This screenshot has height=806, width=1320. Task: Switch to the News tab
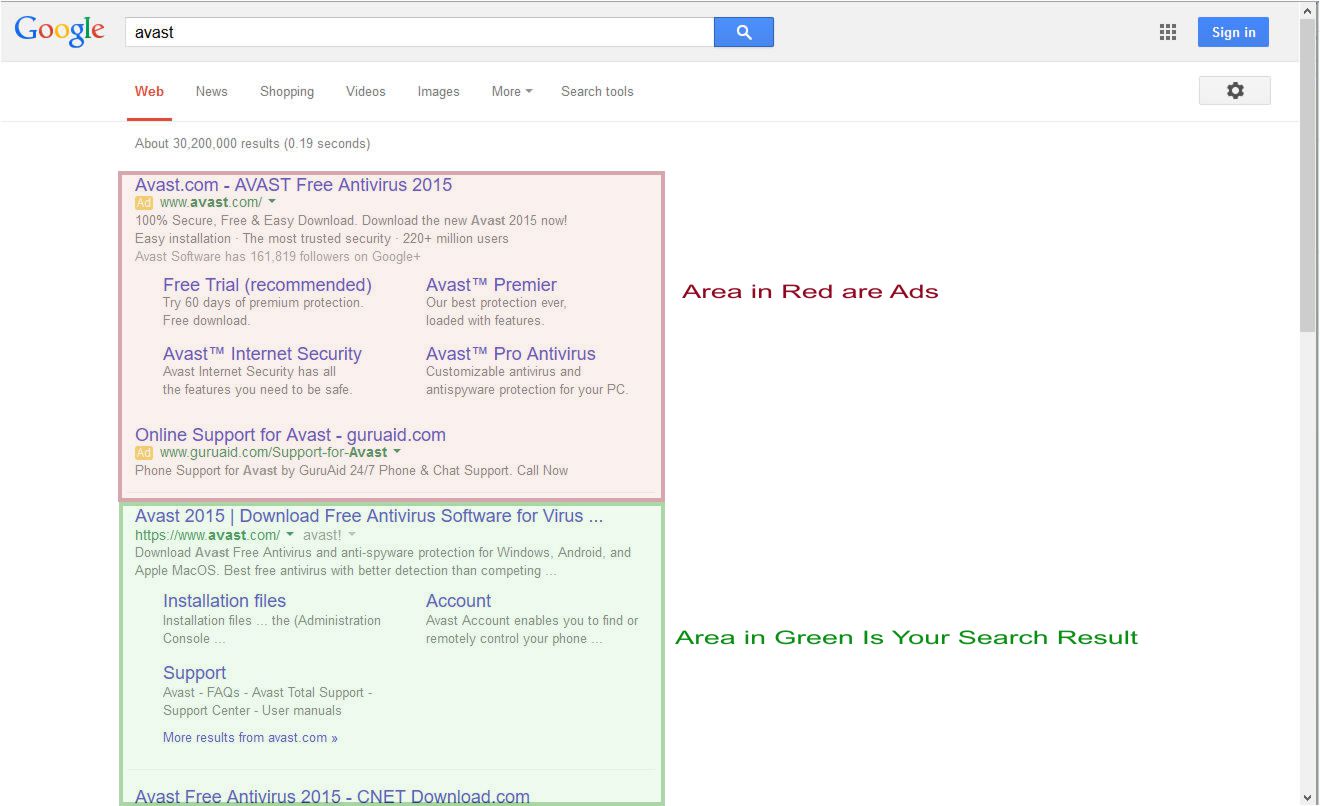point(212,91)
